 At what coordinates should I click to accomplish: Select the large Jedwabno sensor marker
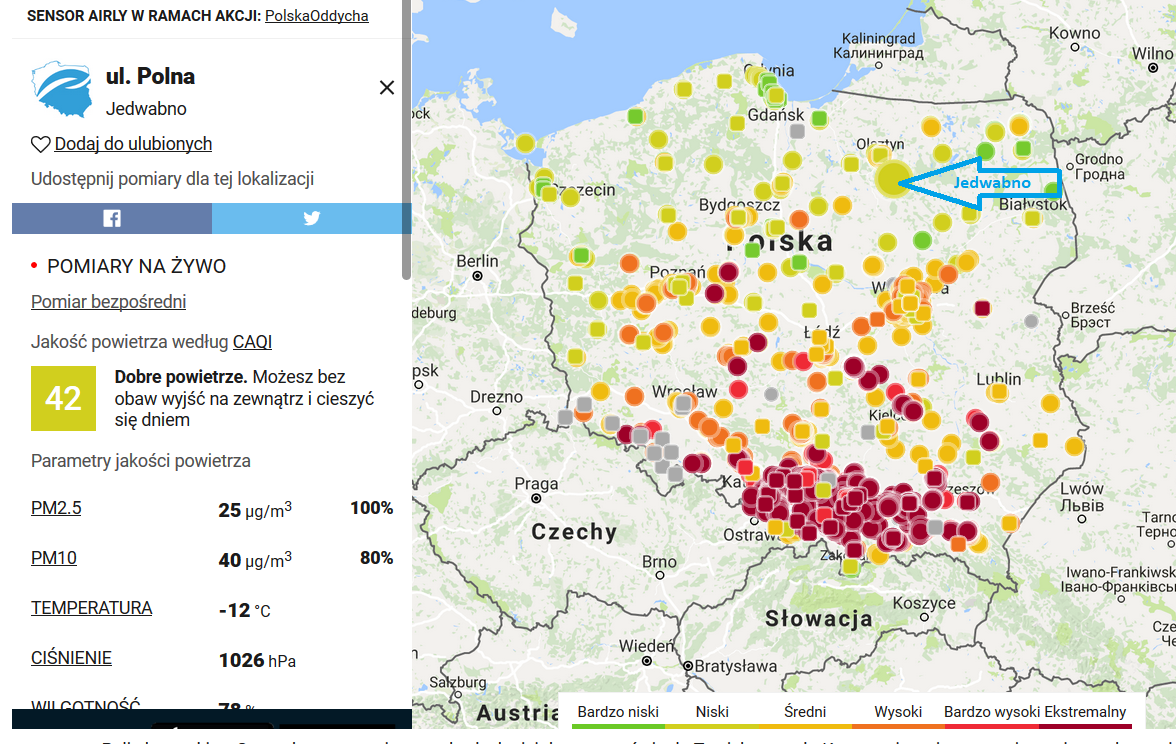pyautogui.click(x=891, y=180)
